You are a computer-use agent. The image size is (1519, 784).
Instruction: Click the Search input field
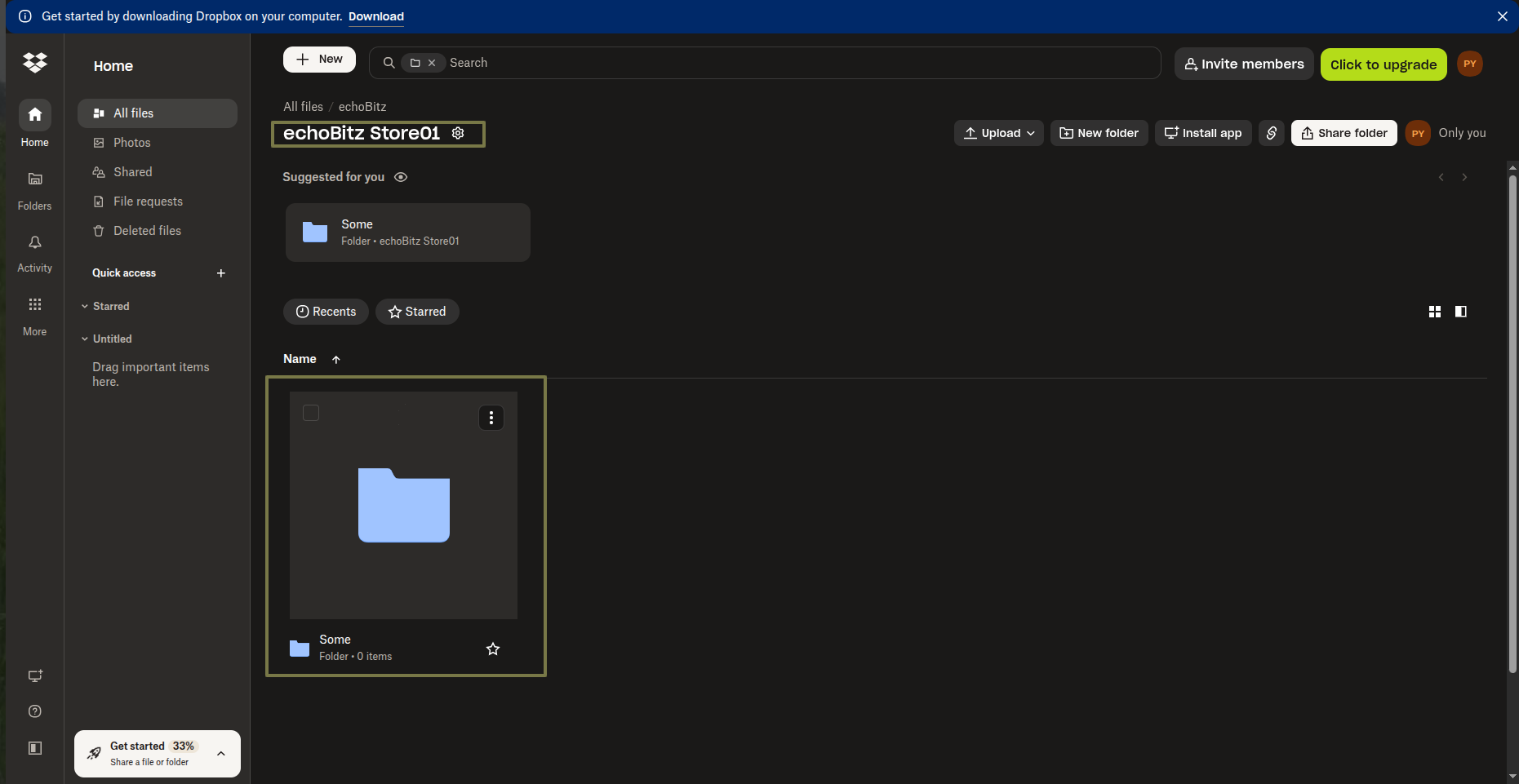click(765, 63)
